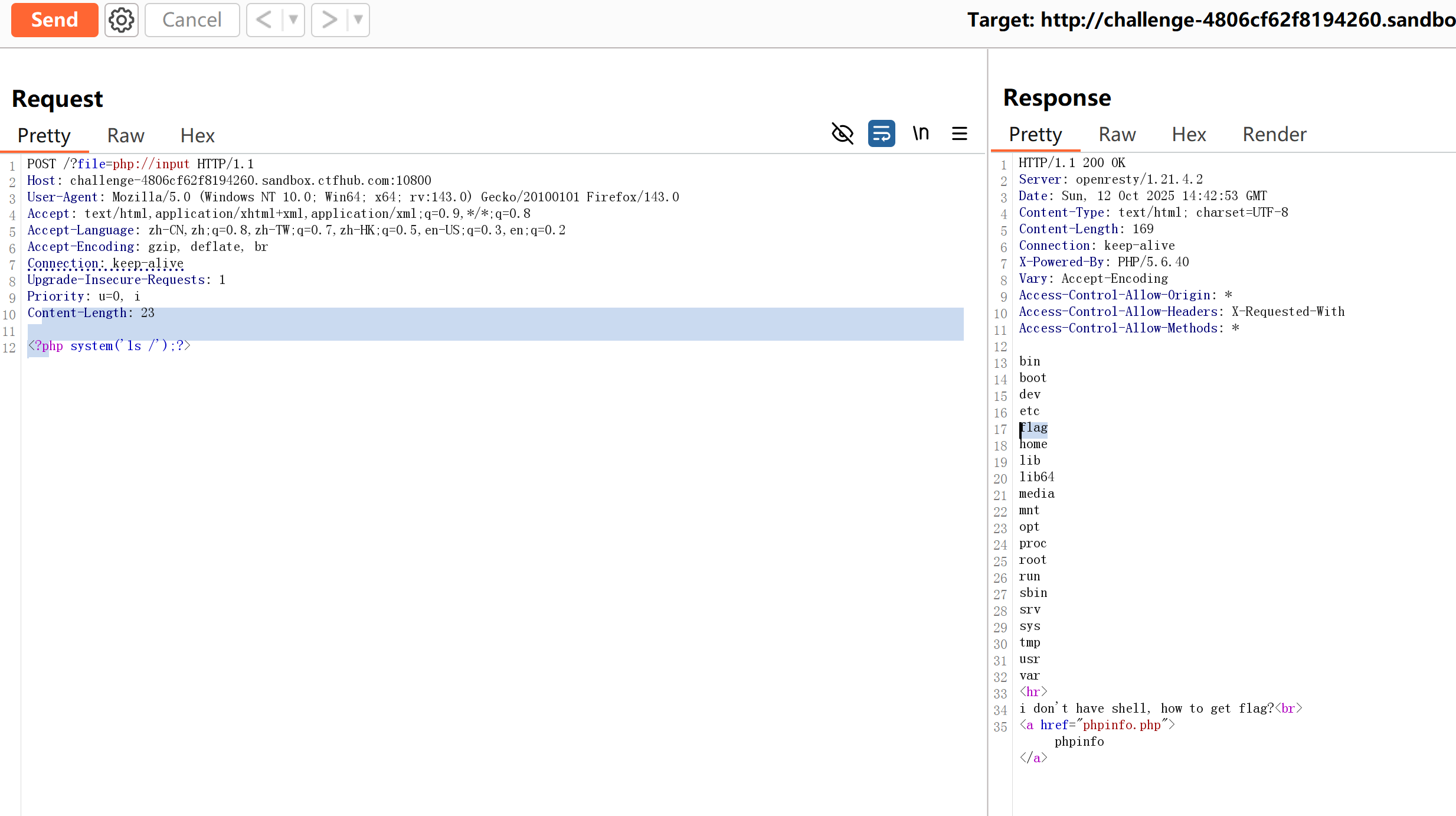The width and height of the screenshot is (1456, 816).
Task: Go back to previous request arrow
Action: coord(264,20)
